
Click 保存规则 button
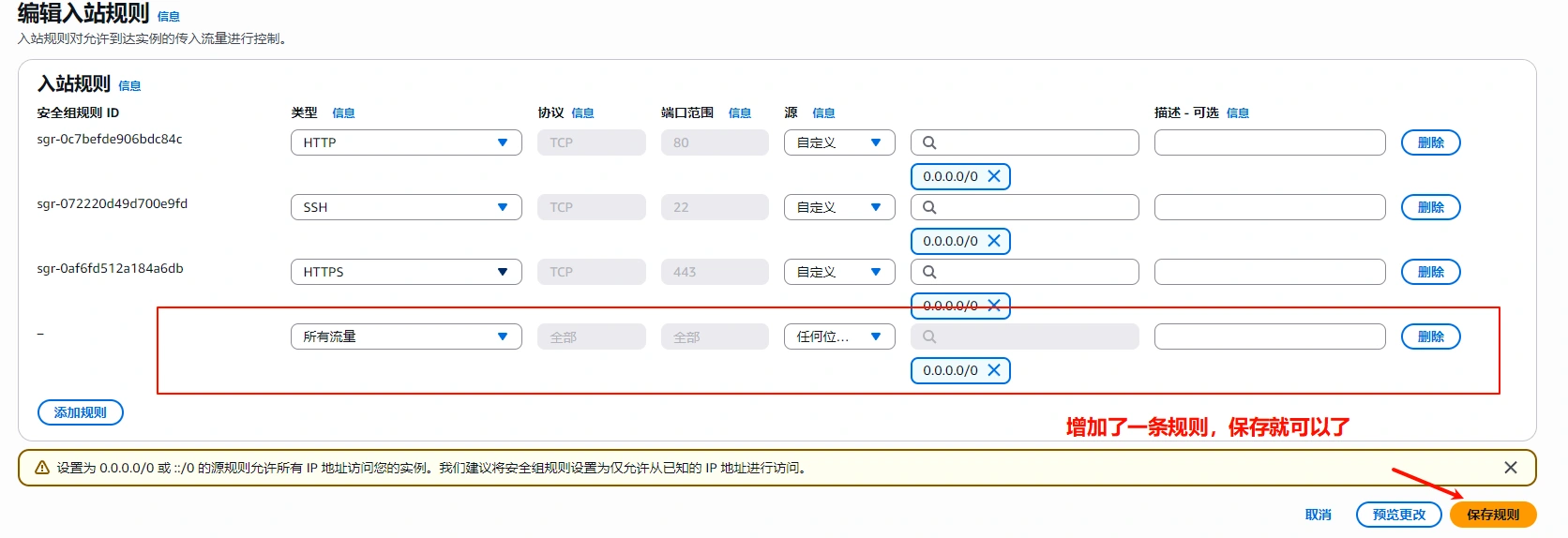(x=1492, y=515)
